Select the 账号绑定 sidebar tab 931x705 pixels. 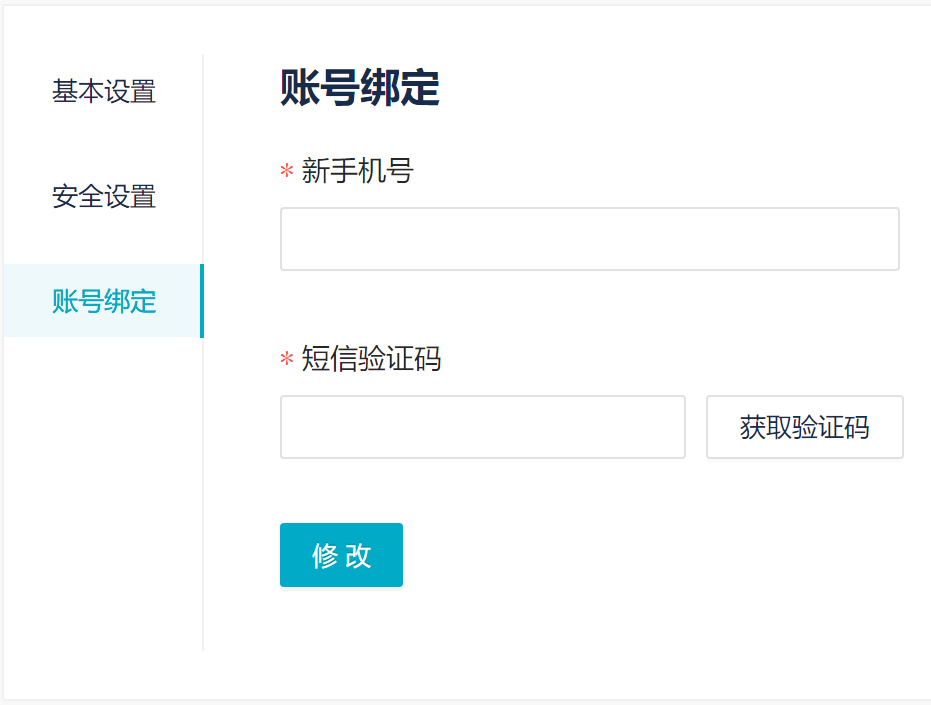[x=104, y=301]
